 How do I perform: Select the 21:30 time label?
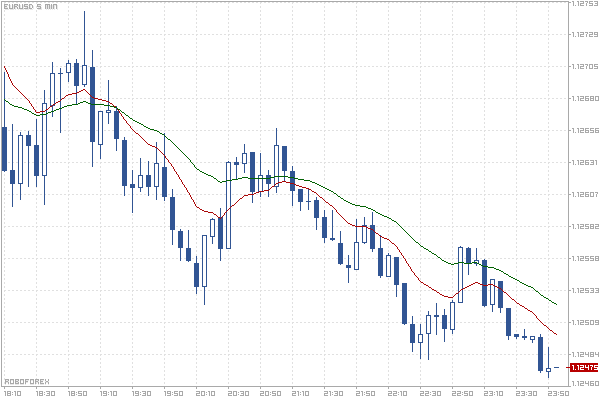click(x=333, y=393)
